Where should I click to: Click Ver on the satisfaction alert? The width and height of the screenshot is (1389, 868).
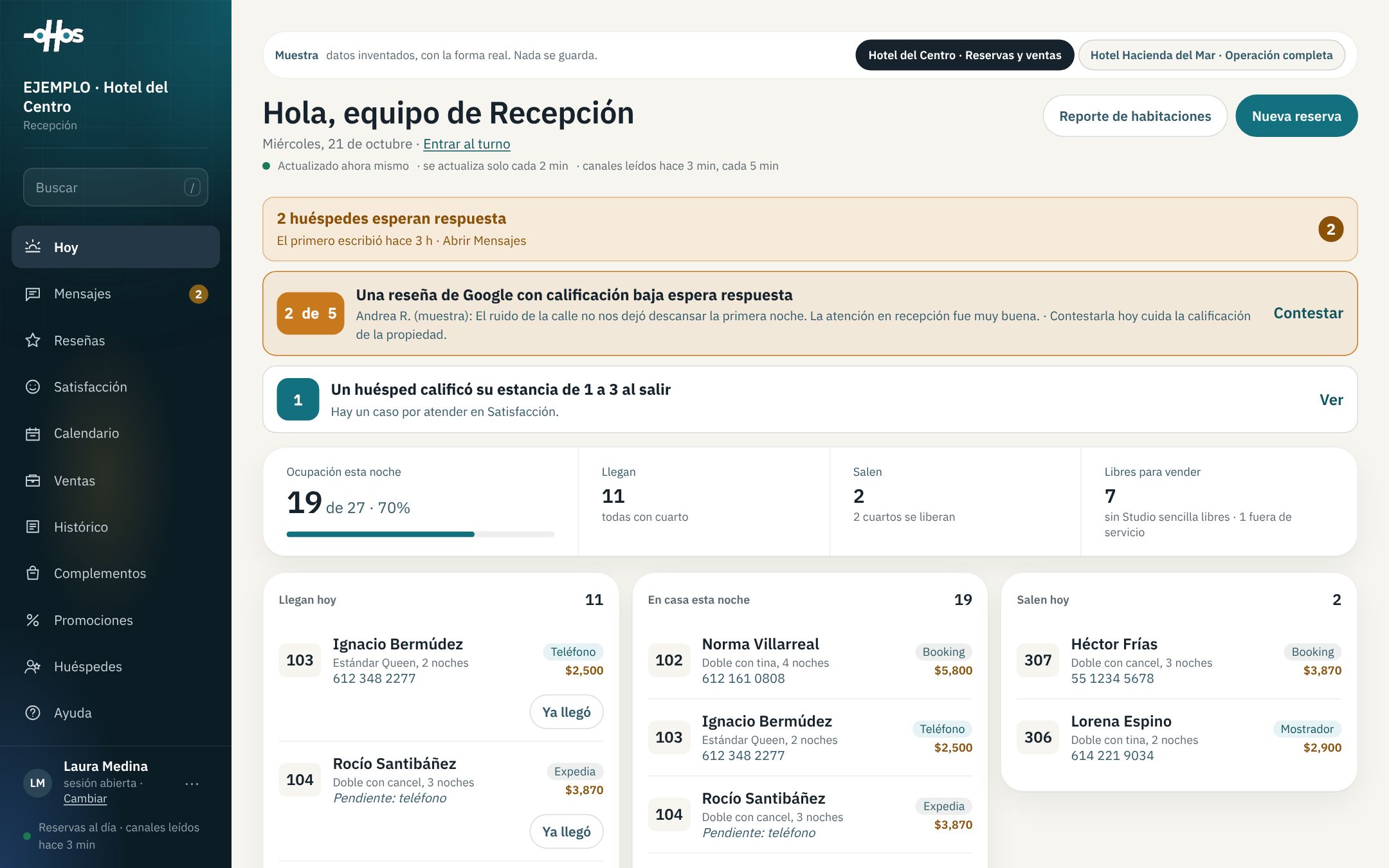point(1331,399)
